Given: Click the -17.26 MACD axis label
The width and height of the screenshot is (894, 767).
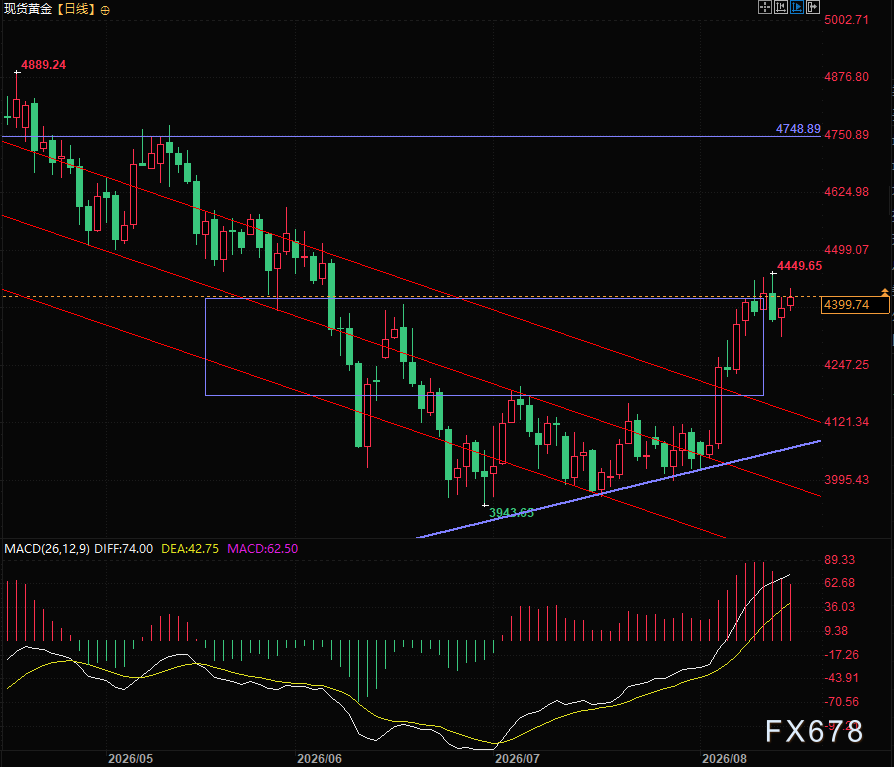Looking at the screenshot, I should [x=842, y=655].
